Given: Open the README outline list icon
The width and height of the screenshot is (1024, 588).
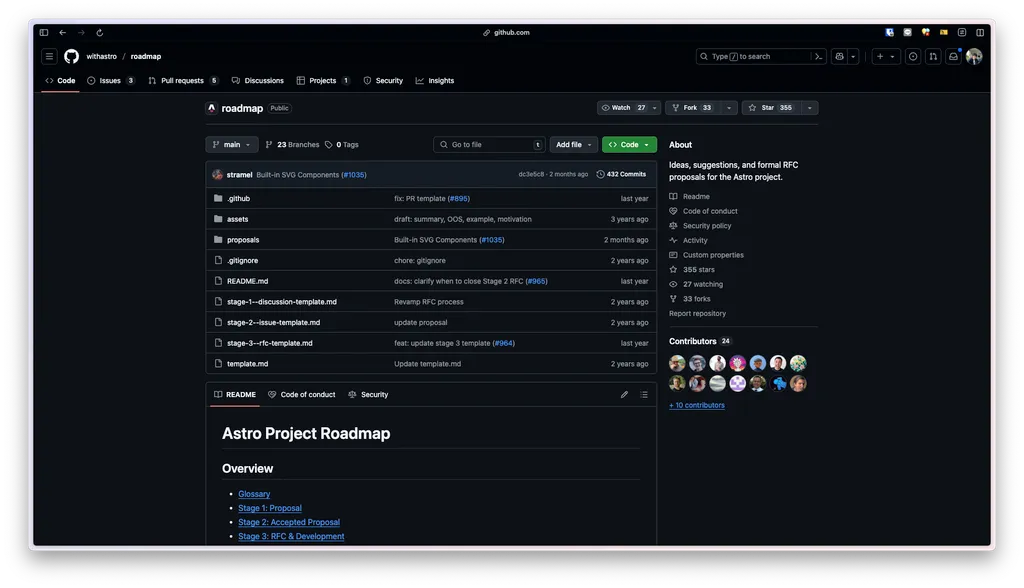Looking at the screenshot, I should coord(644,395).
